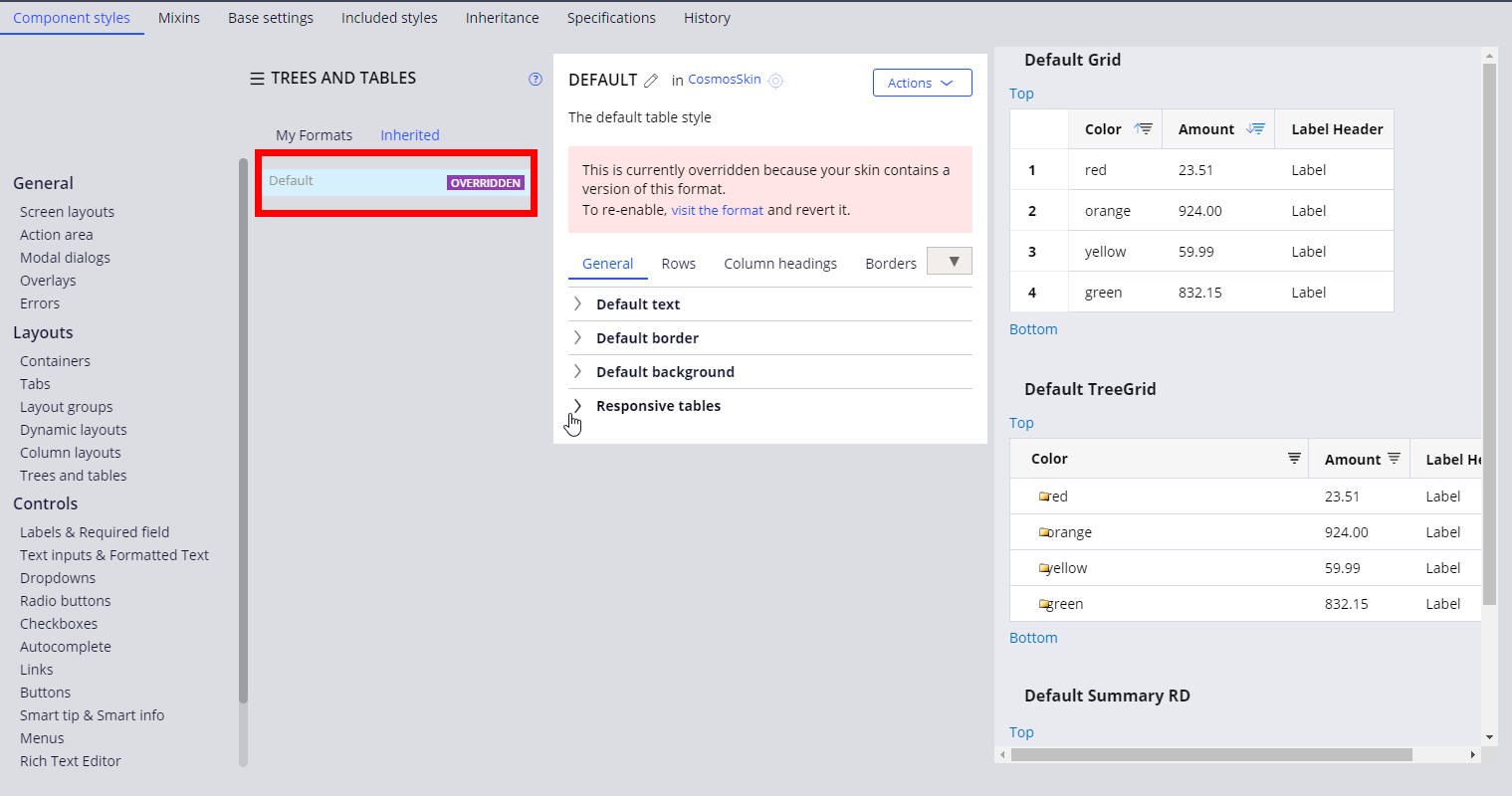Click the preview pane vertical scrollbar
The height and width of the screenshot is (796, 1512).
(x=1489, y=334)
